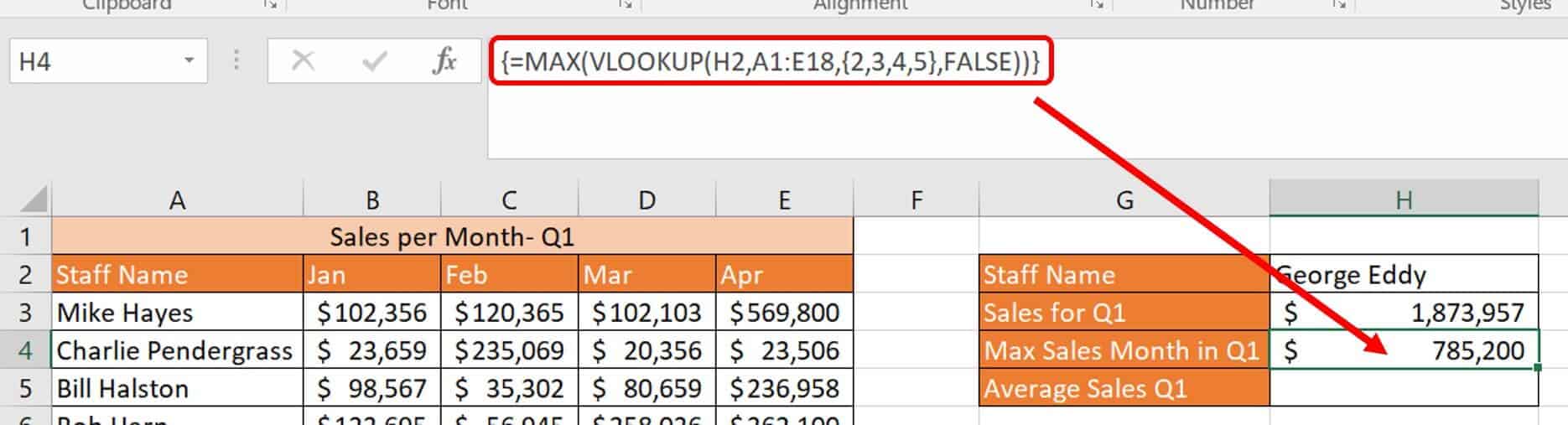1568x425 pixels.
Task: Click the 'Sales per Month- Q1' title cell
Action: coord(452,236)
